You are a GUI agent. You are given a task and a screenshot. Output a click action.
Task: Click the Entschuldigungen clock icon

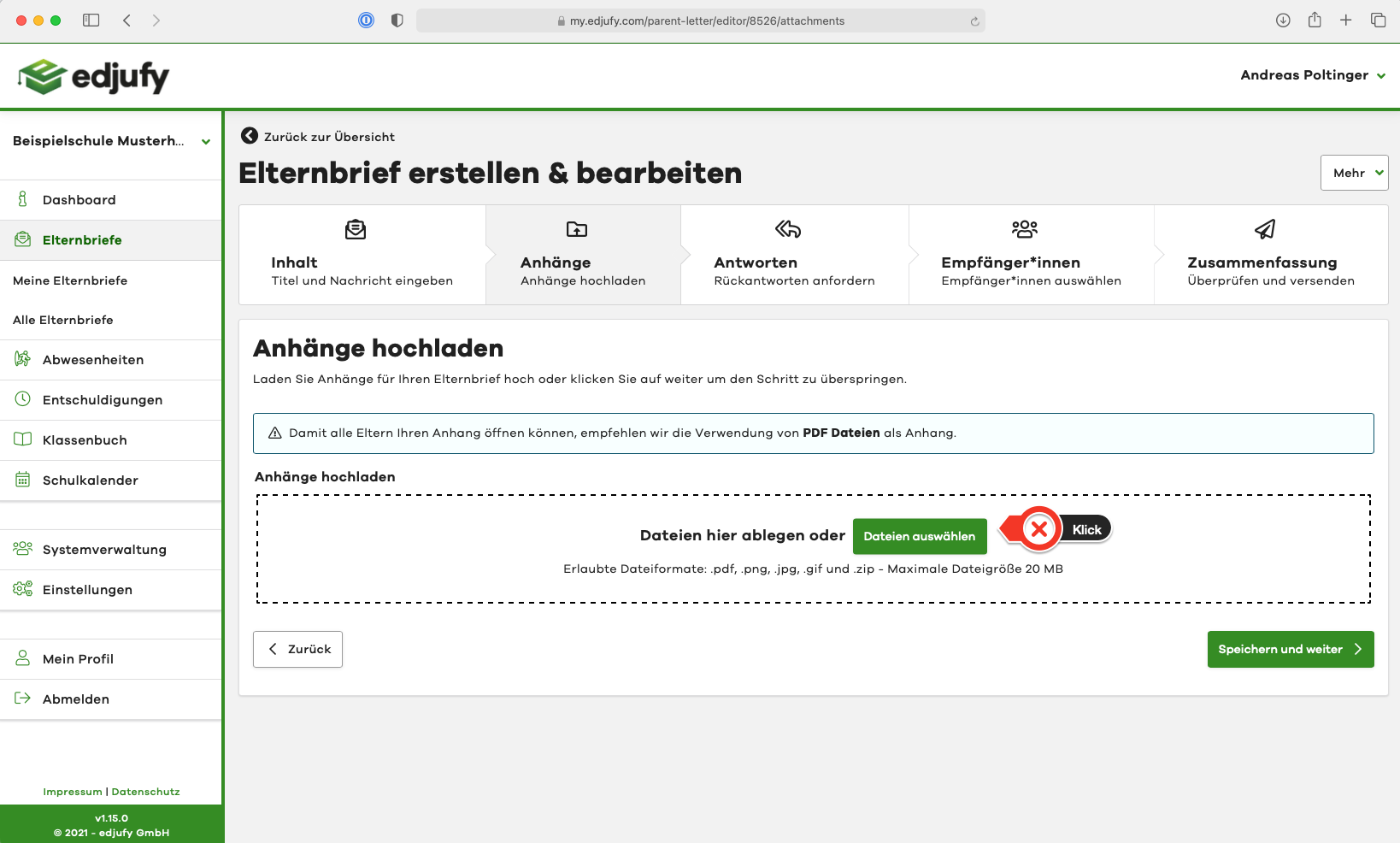tap(23, 399)
